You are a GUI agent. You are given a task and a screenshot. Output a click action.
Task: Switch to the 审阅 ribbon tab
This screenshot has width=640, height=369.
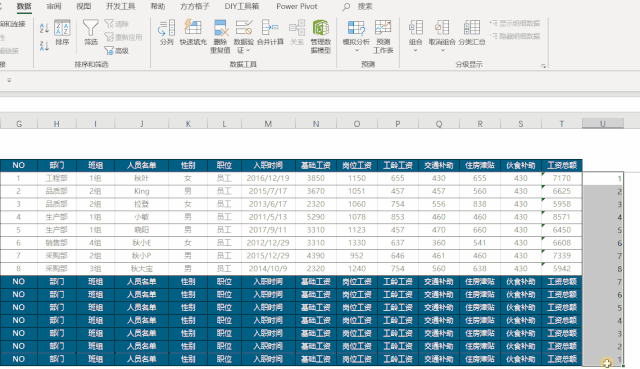pyautogui.click(x=54, y=7)
